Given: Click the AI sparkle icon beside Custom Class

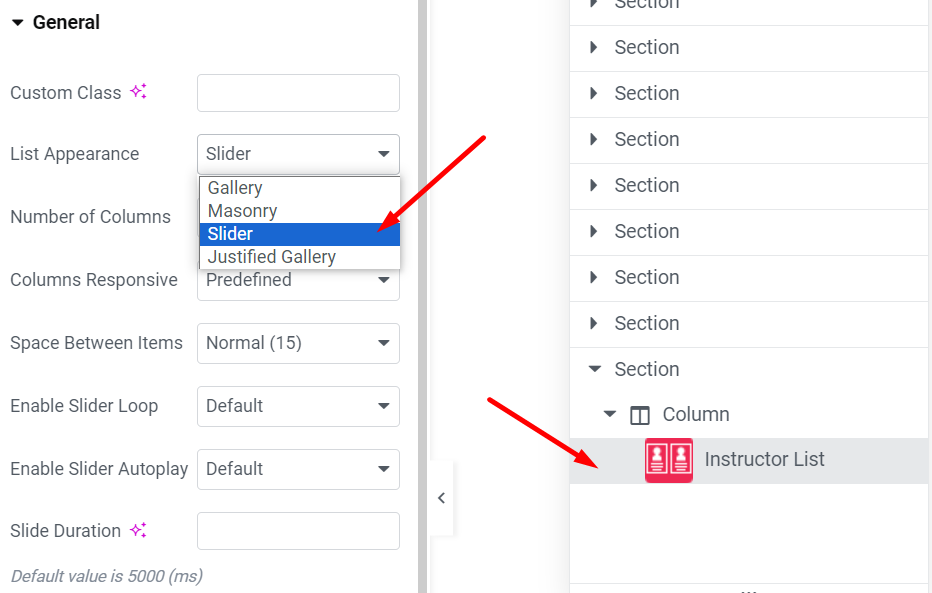Looking at the screenshot, I should pos(138,92).
